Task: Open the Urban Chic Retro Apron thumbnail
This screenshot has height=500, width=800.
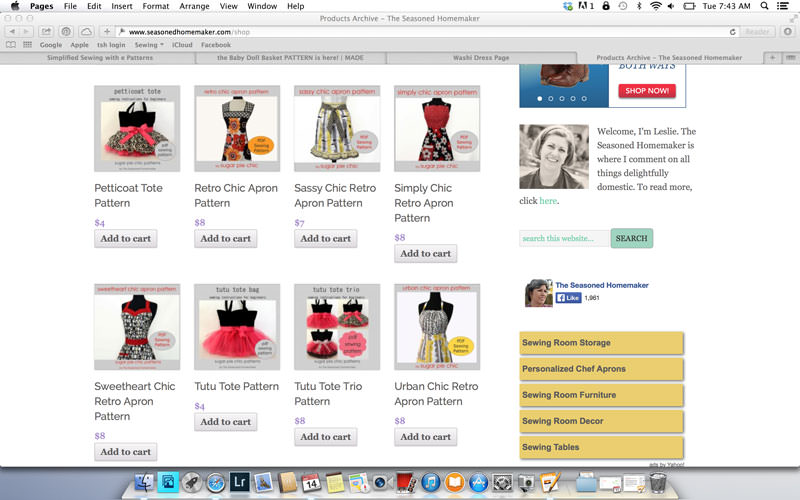Action: (x=437, y=327)
